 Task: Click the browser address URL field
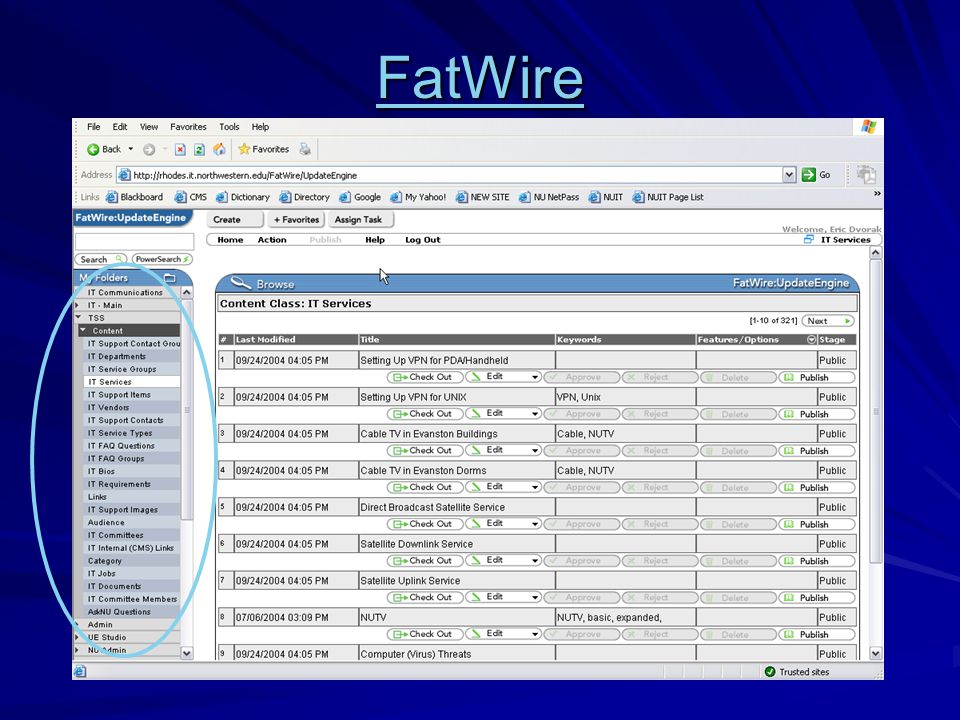(450, 175)
